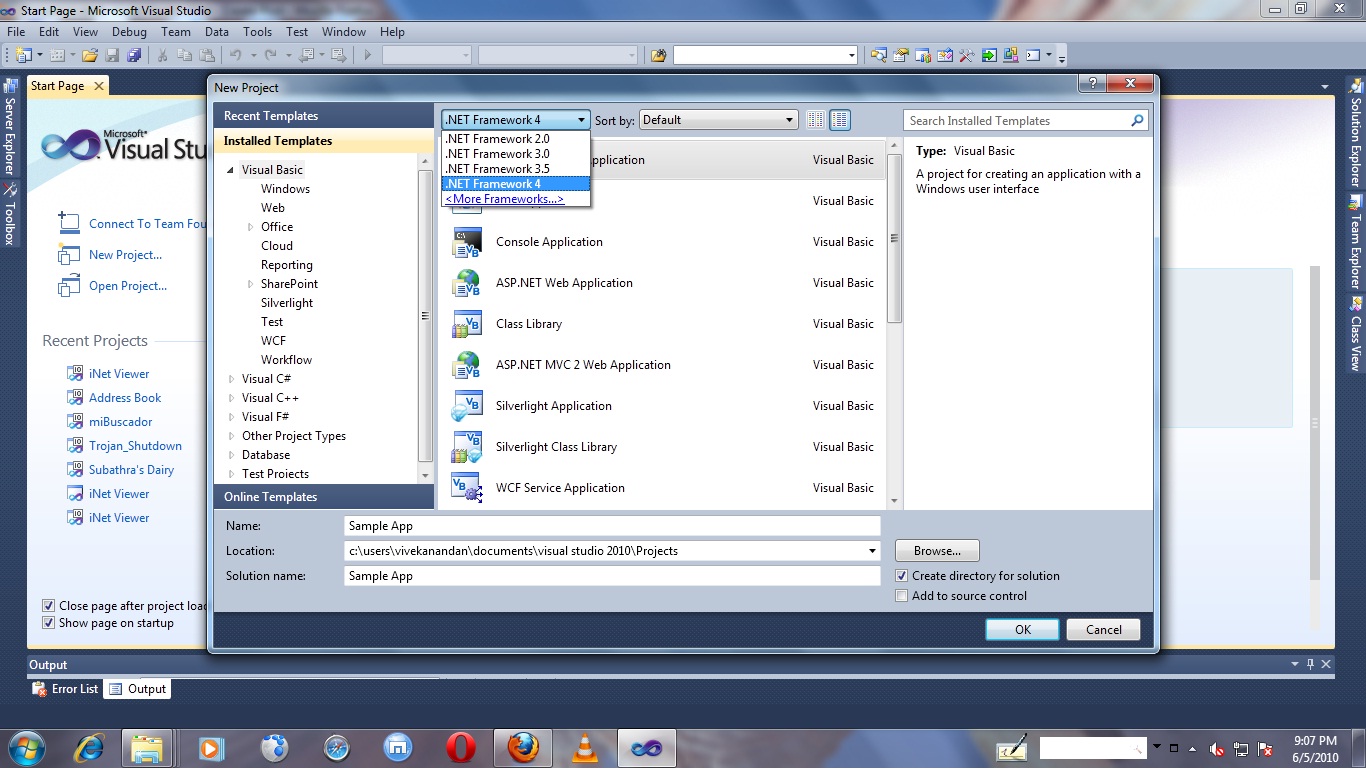Click the Start Page green arrow toolbar icon

[989, 55]
